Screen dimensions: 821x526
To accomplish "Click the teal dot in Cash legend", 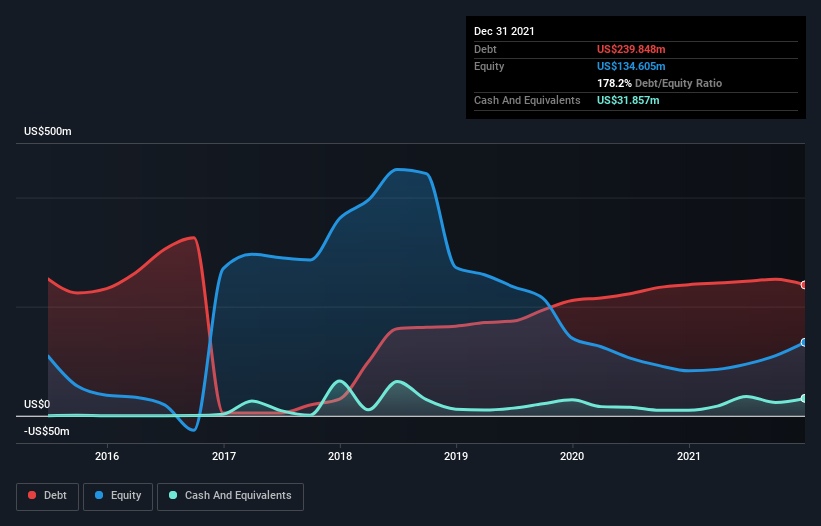I will (173, 495).
